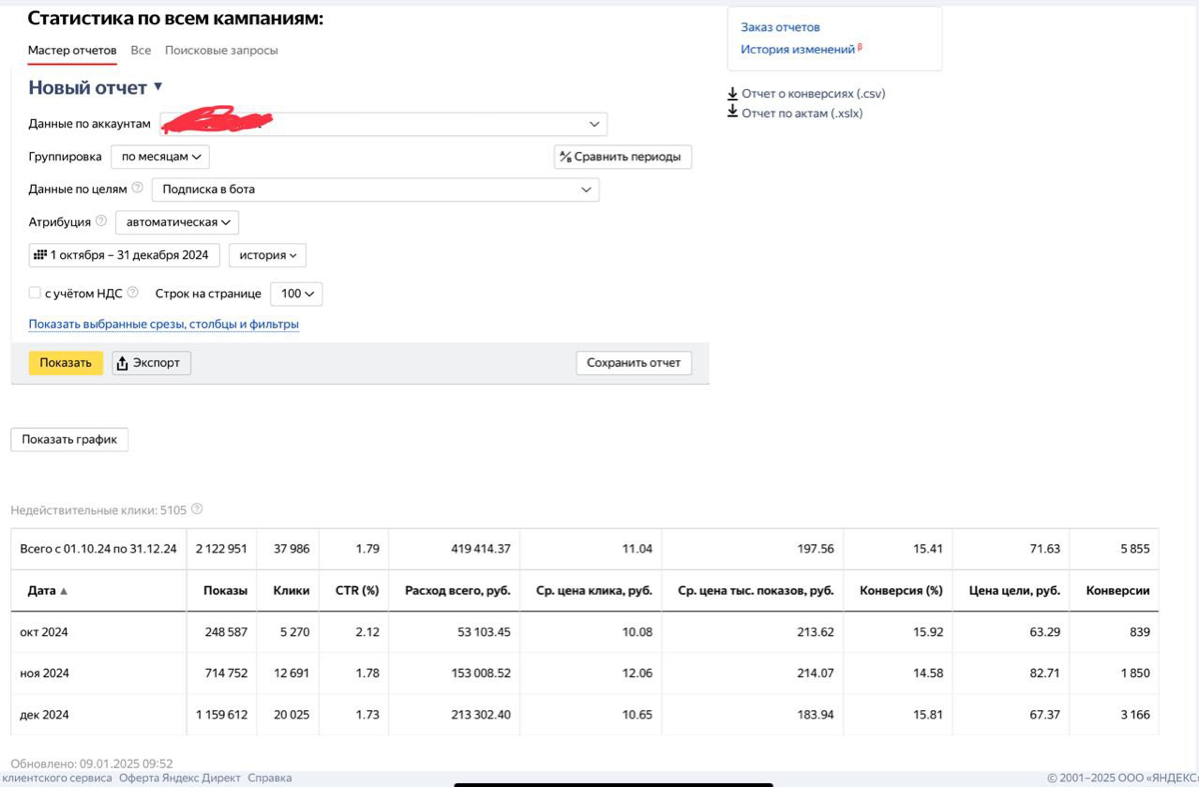The width and height of the screenshot is (1199, 787).
Task: Click help icon next to Атрибуция
Action: pos(101,221)
